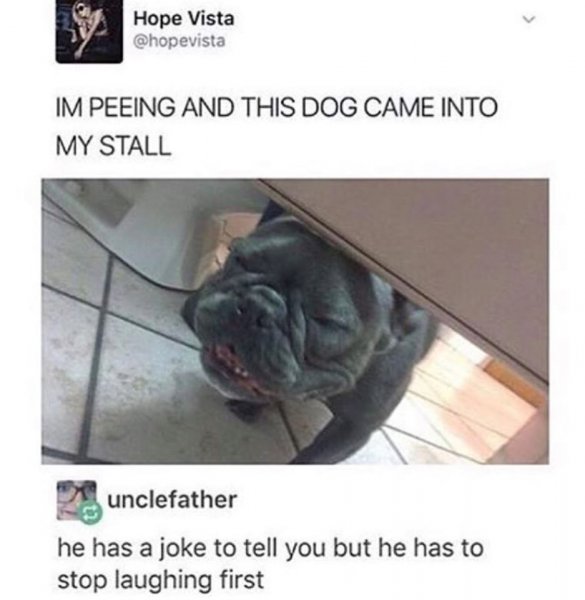
Task: Click Hope Vista's profile avatar
Action: pyautogui.click(x=89, y=31)
